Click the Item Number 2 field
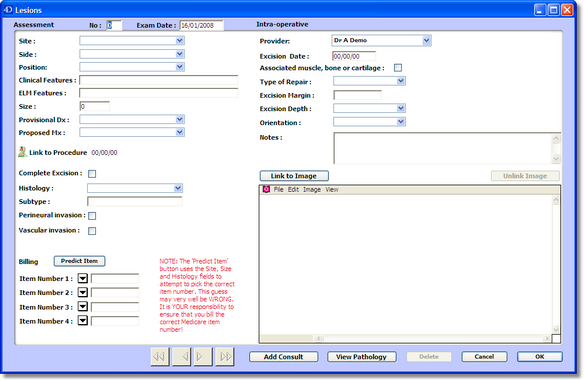 click(115, 293)
